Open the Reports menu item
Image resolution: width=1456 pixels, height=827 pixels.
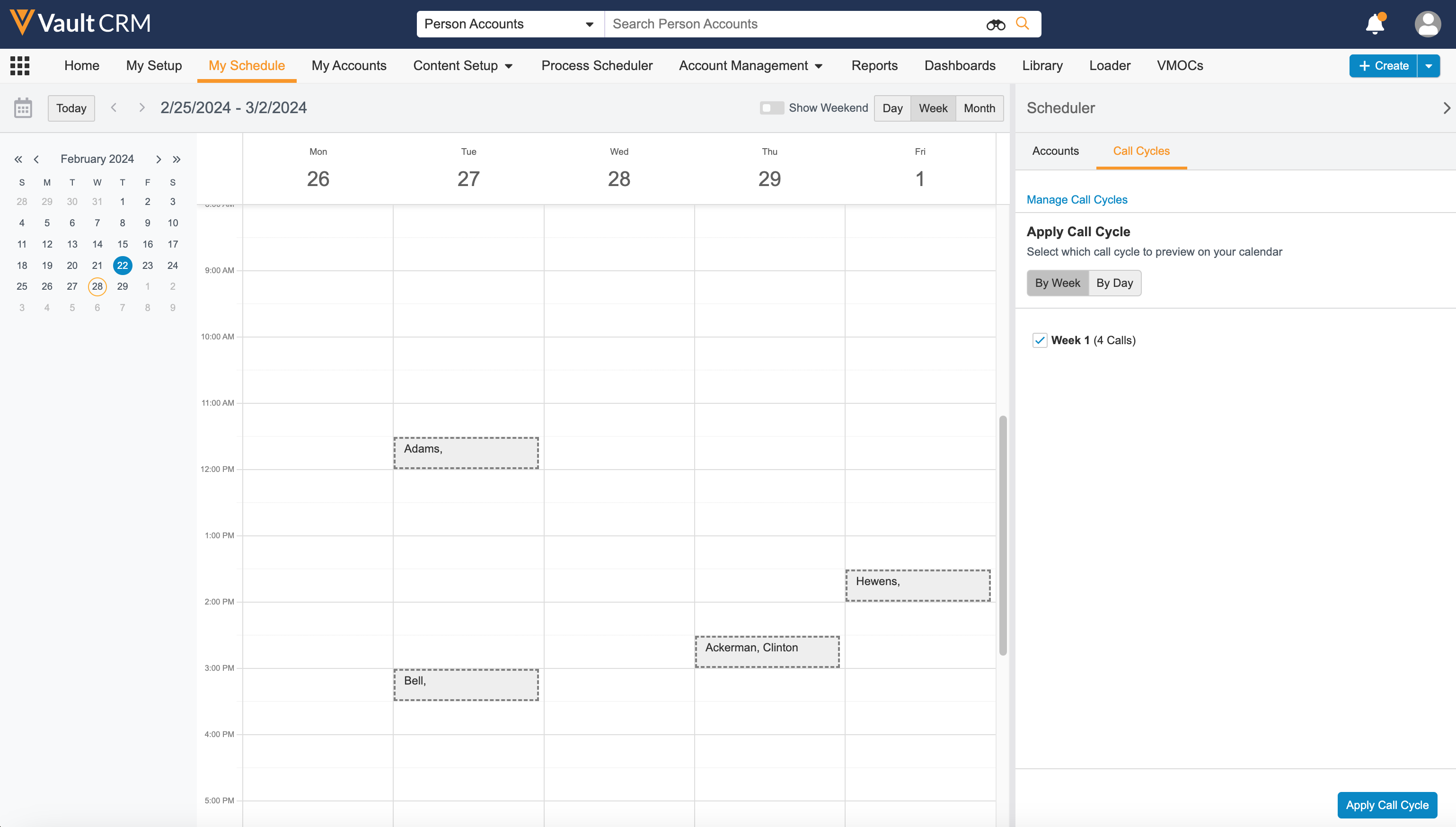pos(874,66)
